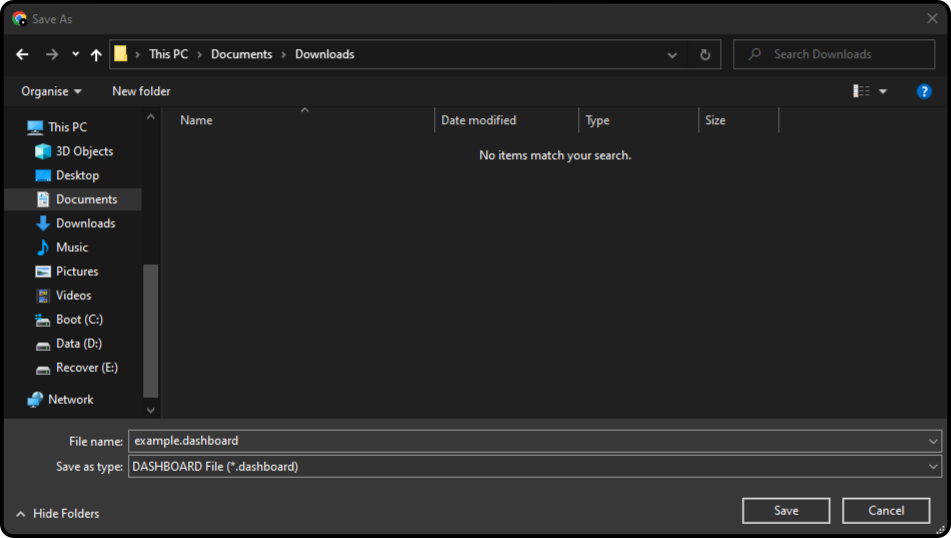Go back with the left arrow

(22, 55)
